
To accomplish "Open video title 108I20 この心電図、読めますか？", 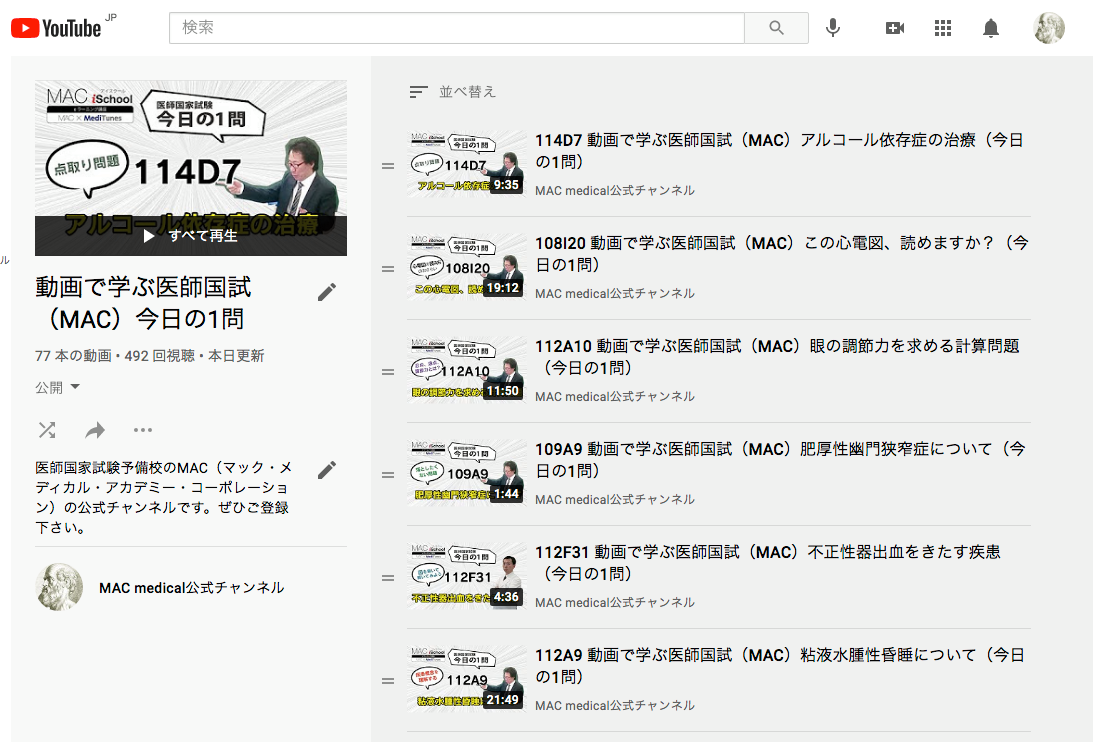I will click(781, 254).
